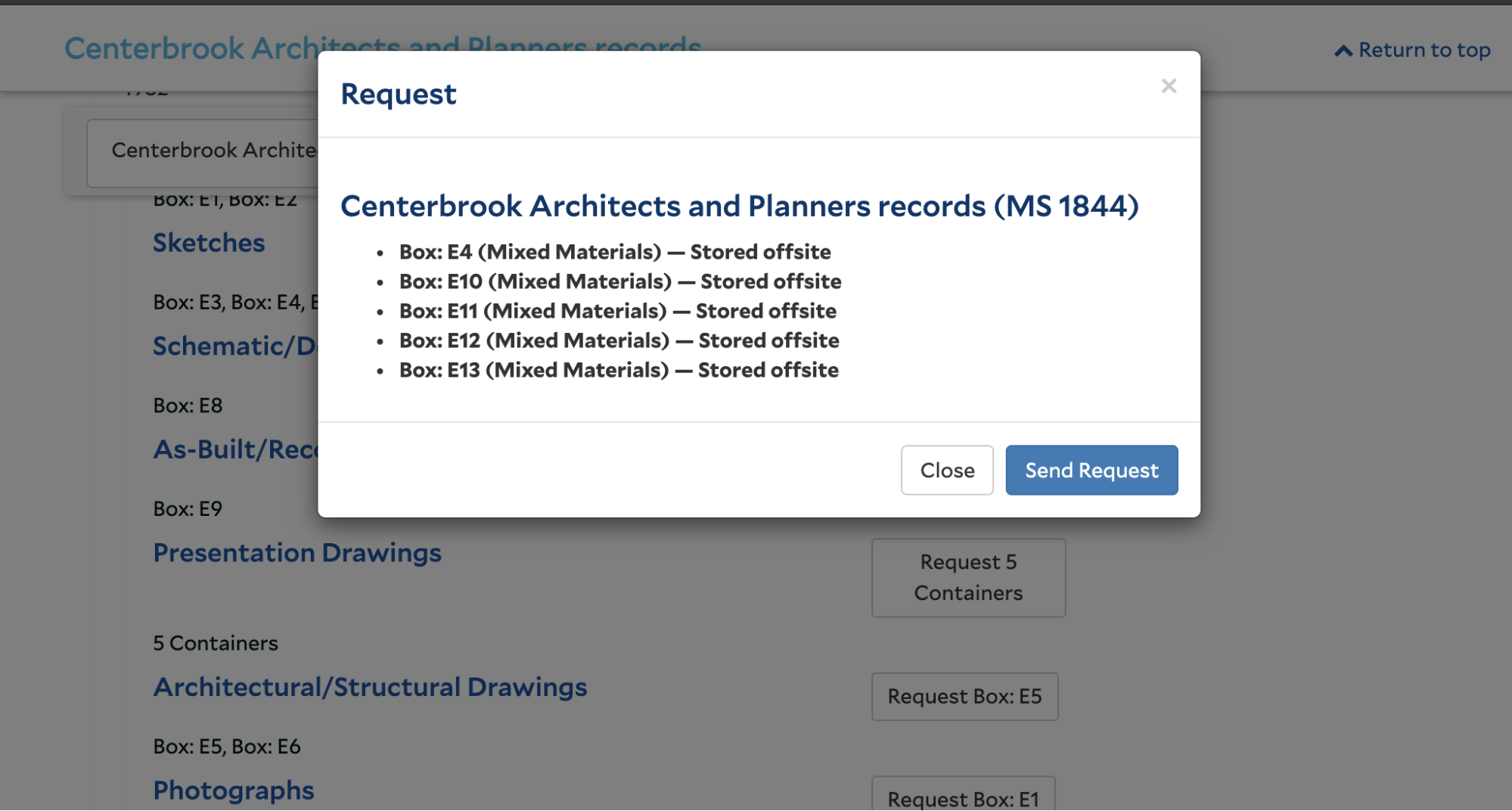
Task: Click the Request 5 Containers button
Action: (x=968, y=577)
